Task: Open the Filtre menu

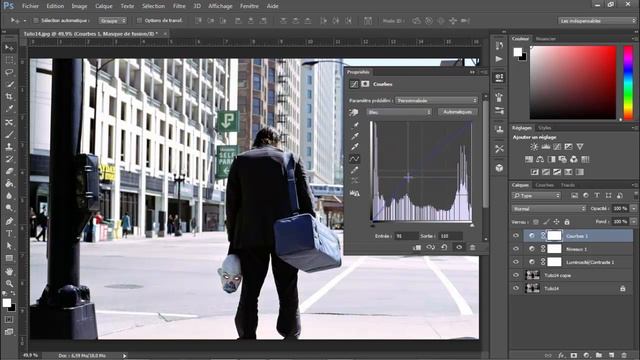Action: point(179,6)
